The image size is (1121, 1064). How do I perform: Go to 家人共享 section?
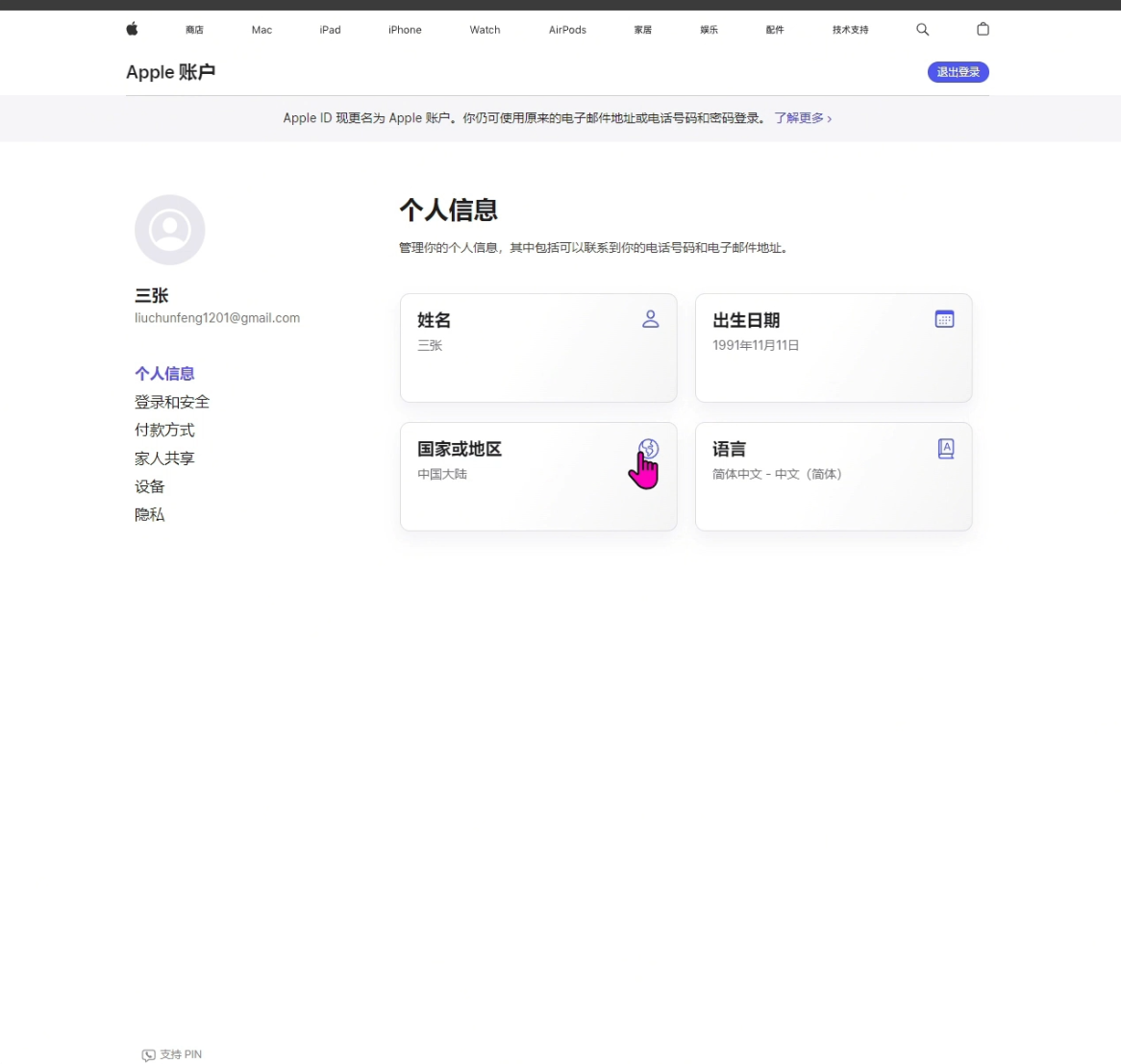click(x=164, y=458)
